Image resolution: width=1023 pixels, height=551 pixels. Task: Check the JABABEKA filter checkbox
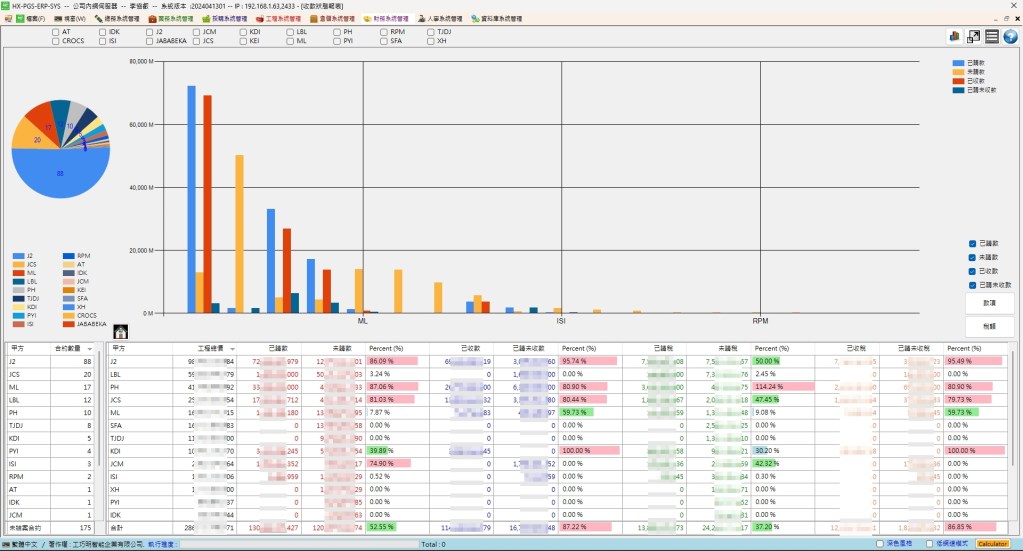(x=148, y=41)
